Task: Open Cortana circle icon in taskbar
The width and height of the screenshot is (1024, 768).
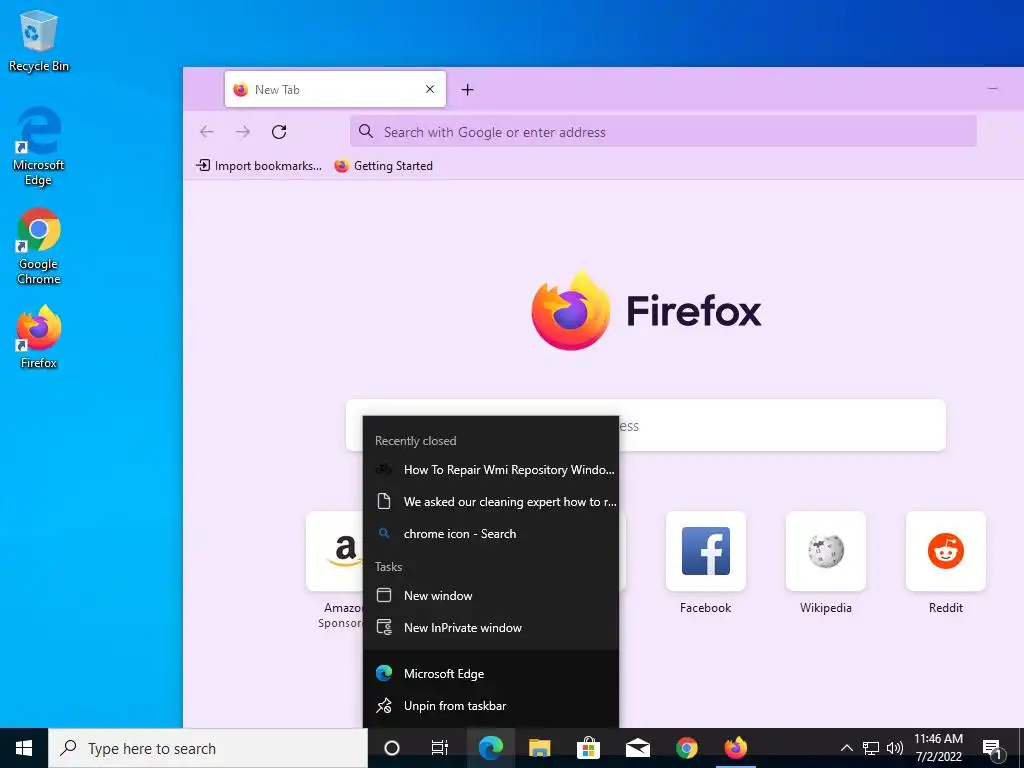Action: 392,748
